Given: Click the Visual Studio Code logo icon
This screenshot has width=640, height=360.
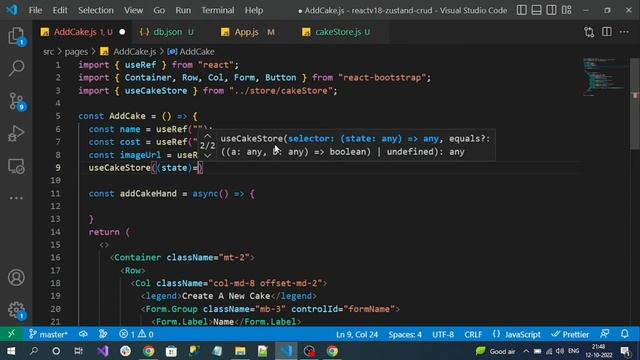Looking at the screenshot, I should [12, 10].
